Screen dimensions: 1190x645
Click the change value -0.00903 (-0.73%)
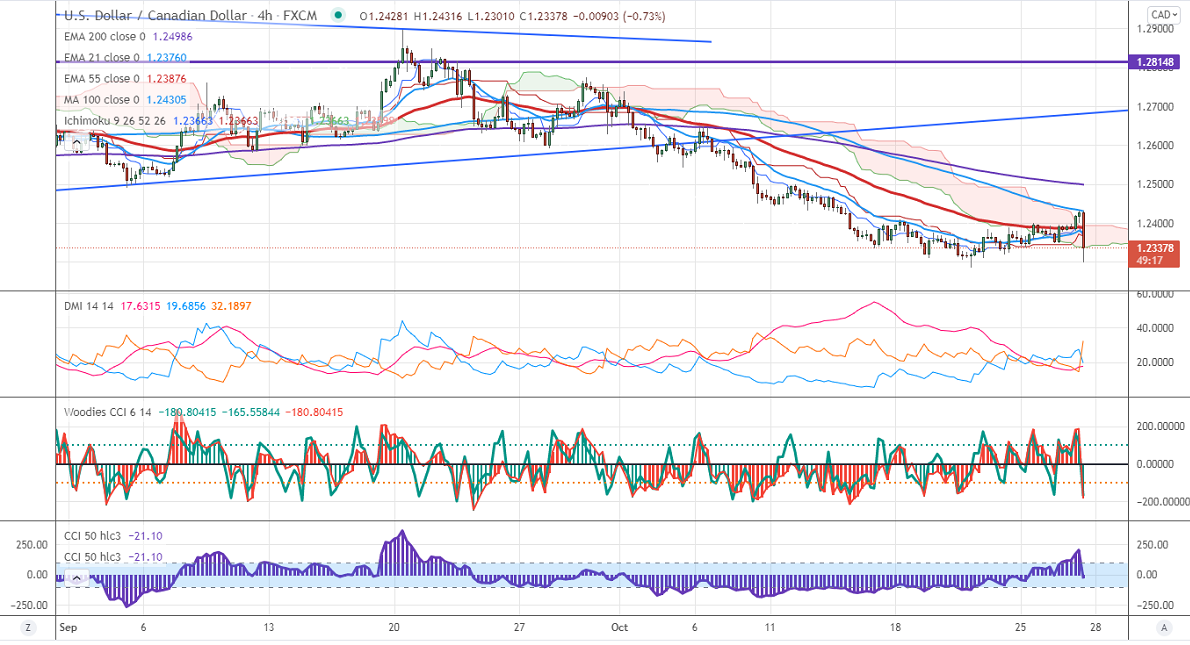[x=619, y=16]
